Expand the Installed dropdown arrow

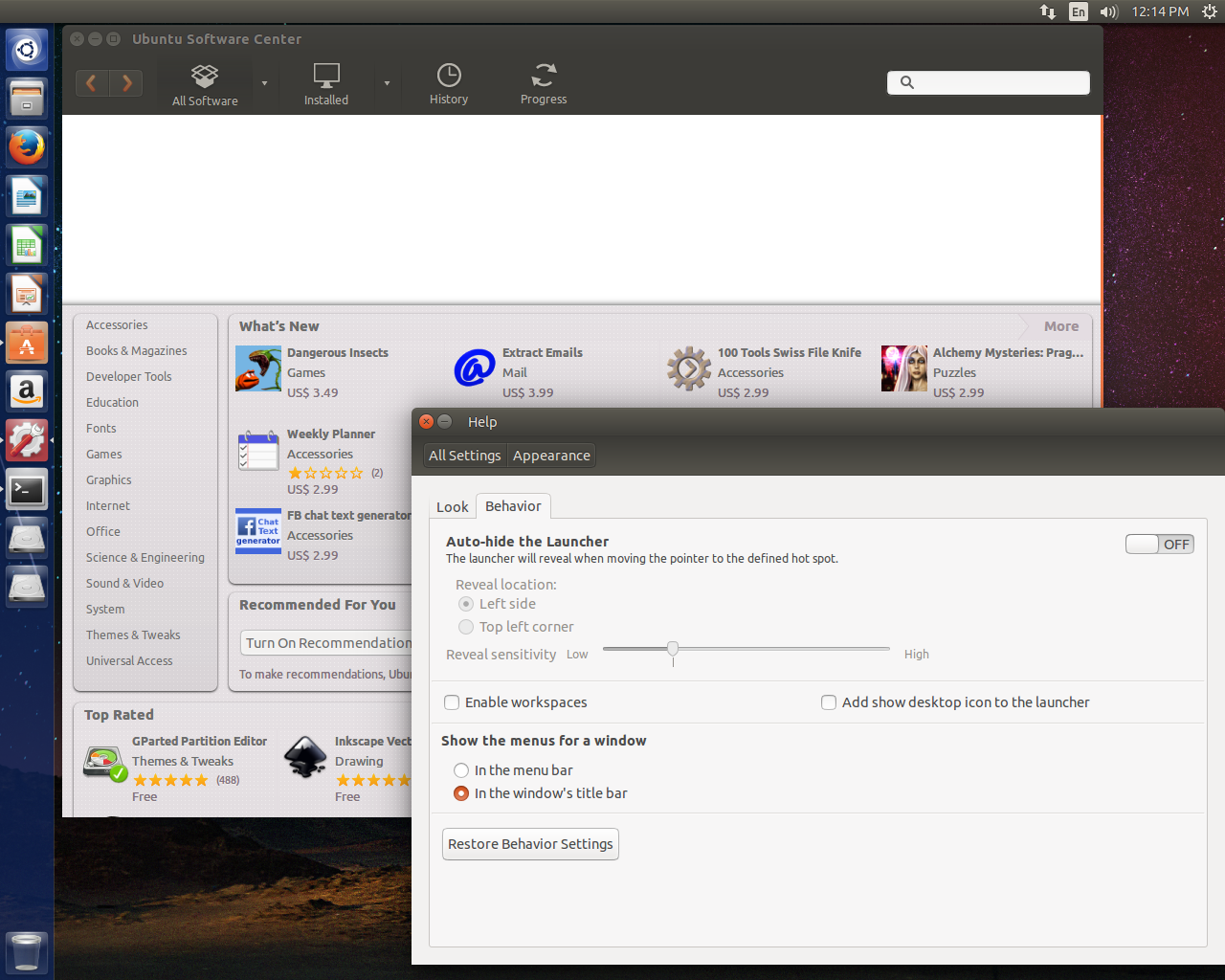(x=387, y=84)
